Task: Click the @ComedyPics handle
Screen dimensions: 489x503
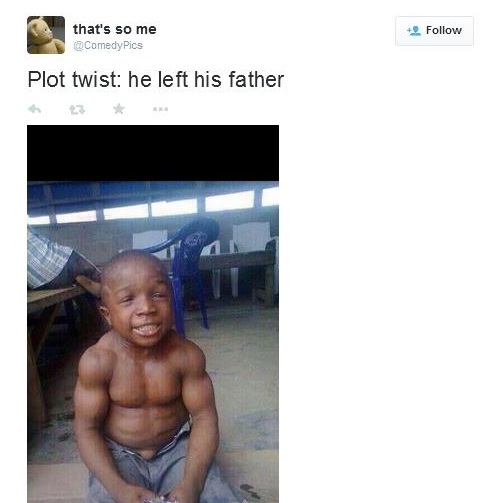Action: [108, 45]
